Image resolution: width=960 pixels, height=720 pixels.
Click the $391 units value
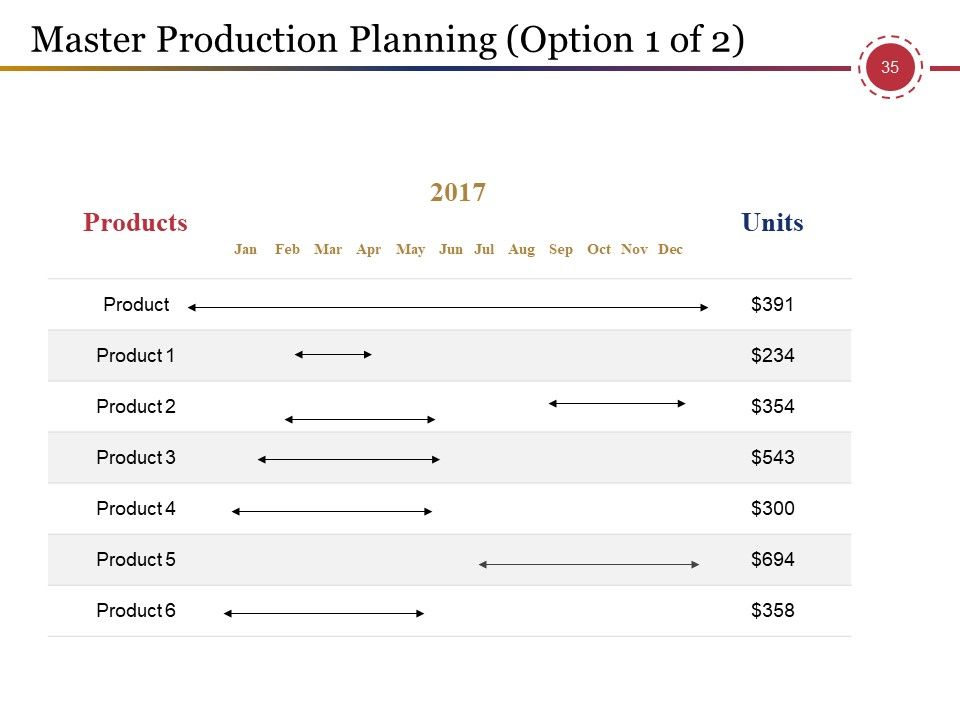click(x=772, y=304)
